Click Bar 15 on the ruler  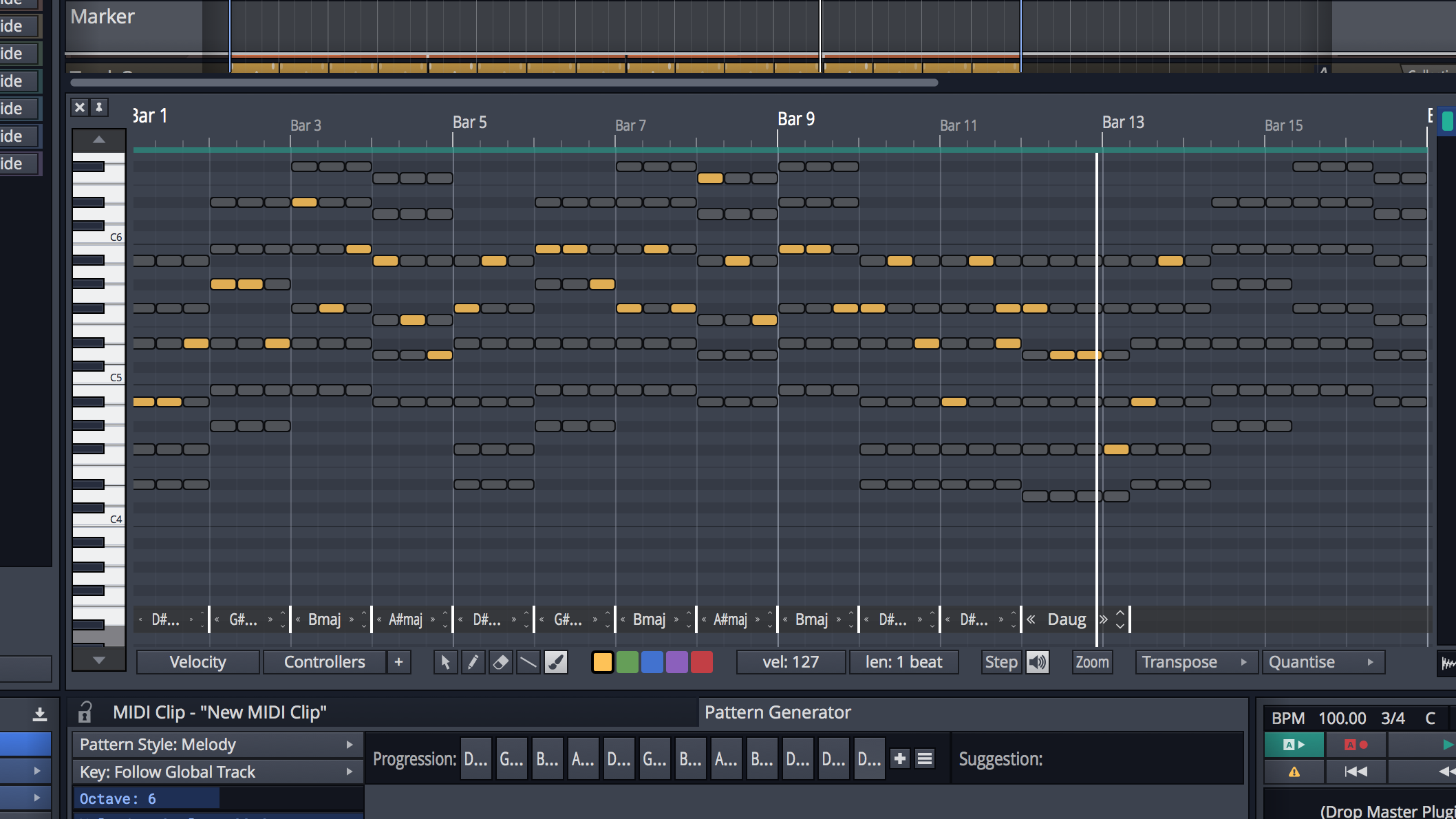pos(1283,125)
